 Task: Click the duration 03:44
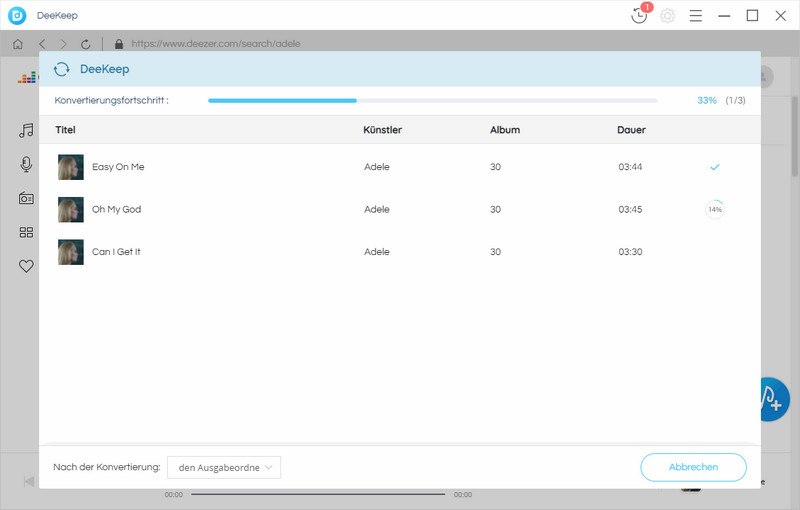point(630,167)
